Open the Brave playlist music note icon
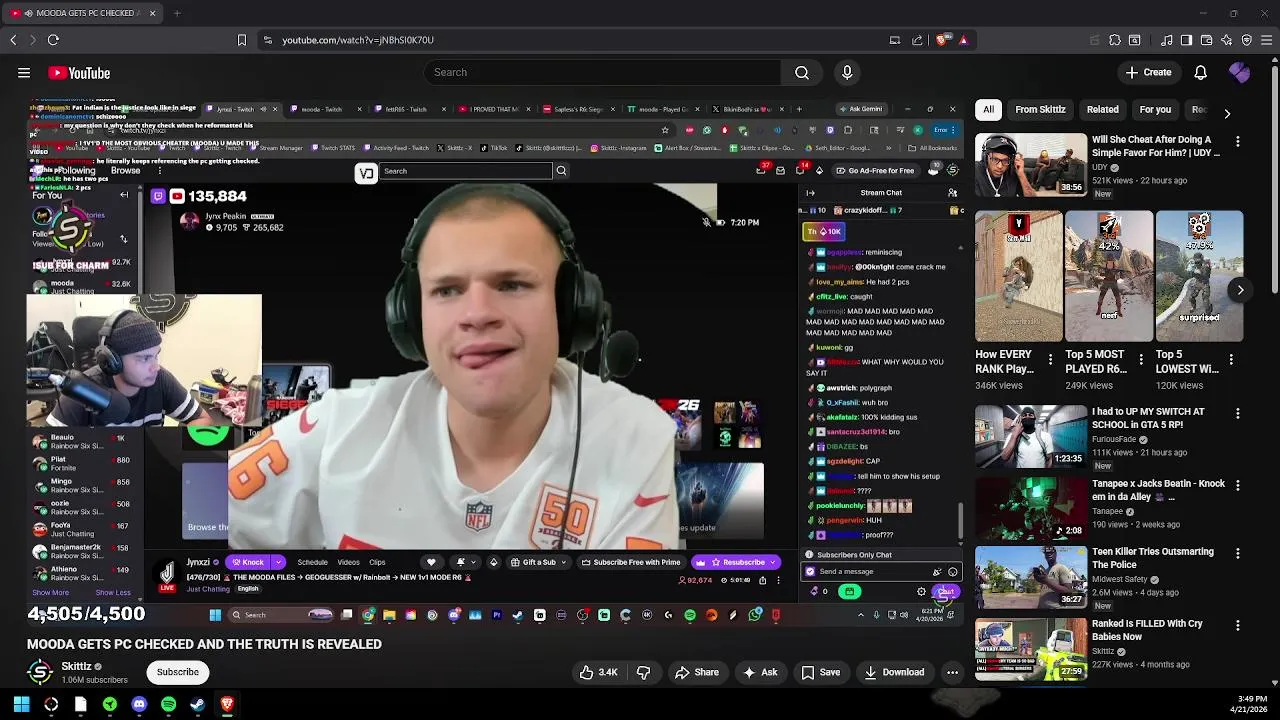1280x720 pixels. pyautogui.click(x=1166, y=40)
